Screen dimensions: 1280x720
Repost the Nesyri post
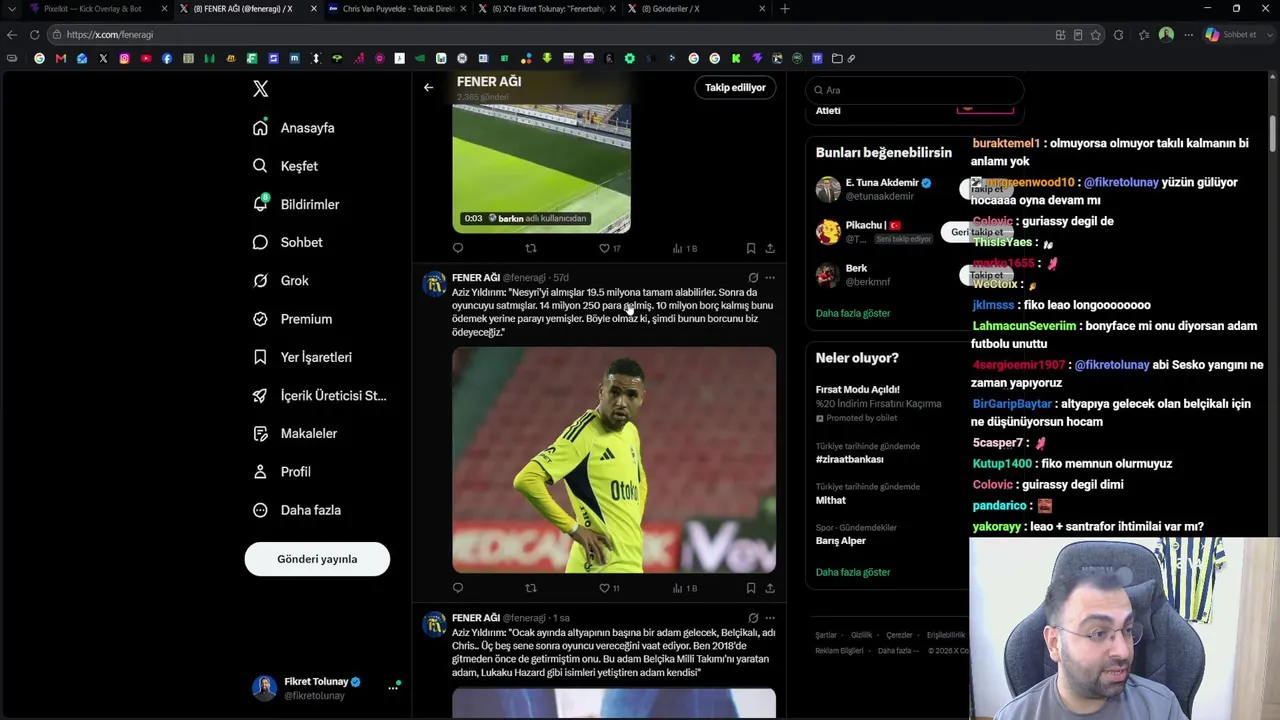click(531, 588)
